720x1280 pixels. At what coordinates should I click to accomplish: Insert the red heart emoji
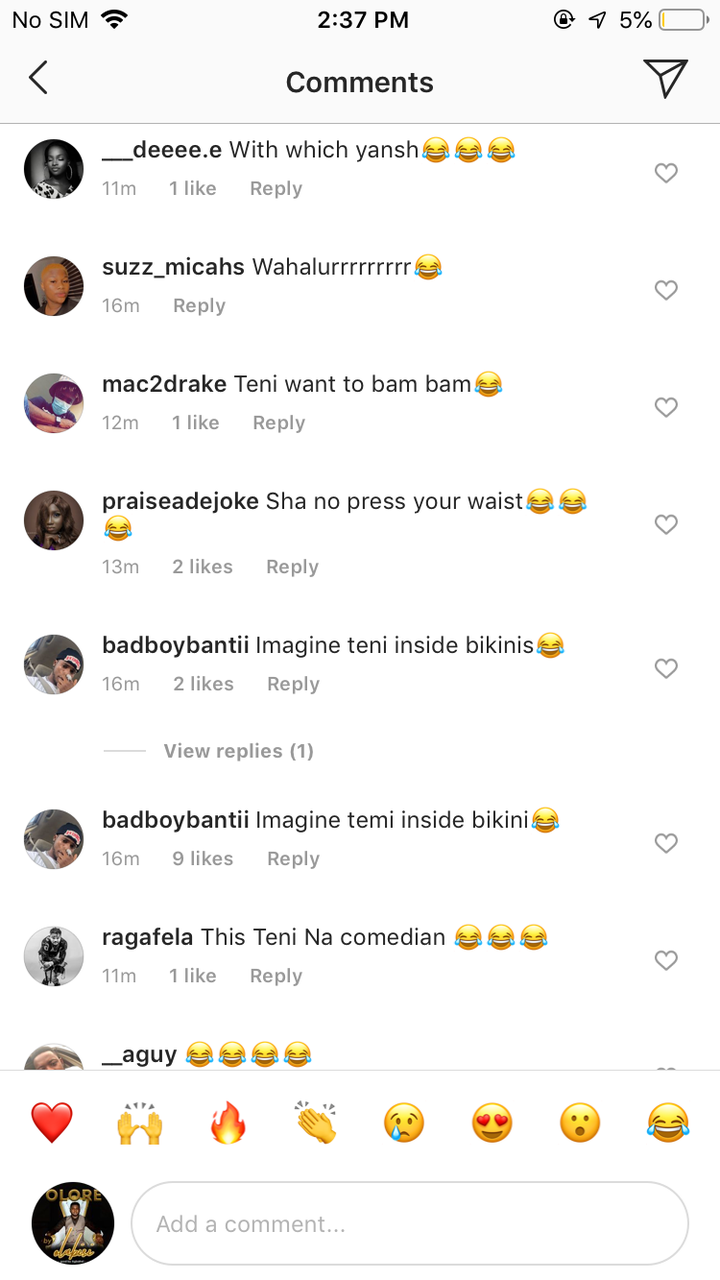pyautogui.click(x=51, y=1122)
